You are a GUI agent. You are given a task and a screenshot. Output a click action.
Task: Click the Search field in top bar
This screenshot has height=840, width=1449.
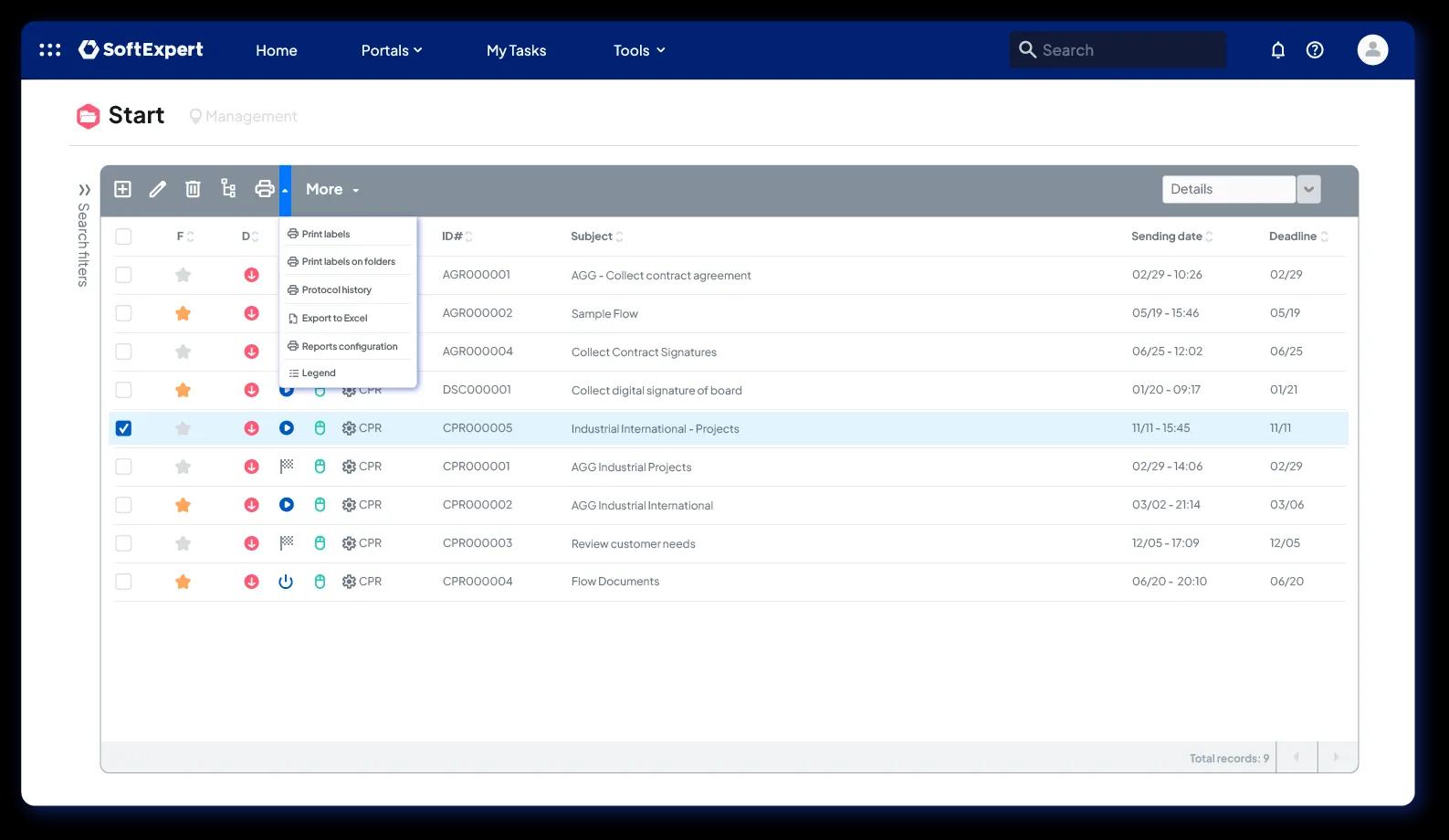point(1118,50)
